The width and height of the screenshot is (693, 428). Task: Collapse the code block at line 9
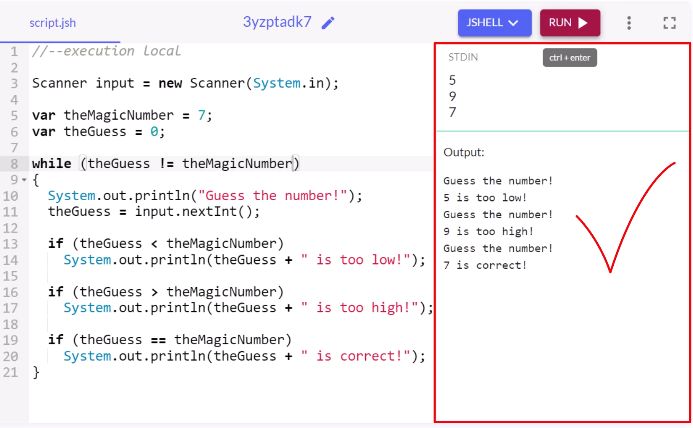[24, 180]
